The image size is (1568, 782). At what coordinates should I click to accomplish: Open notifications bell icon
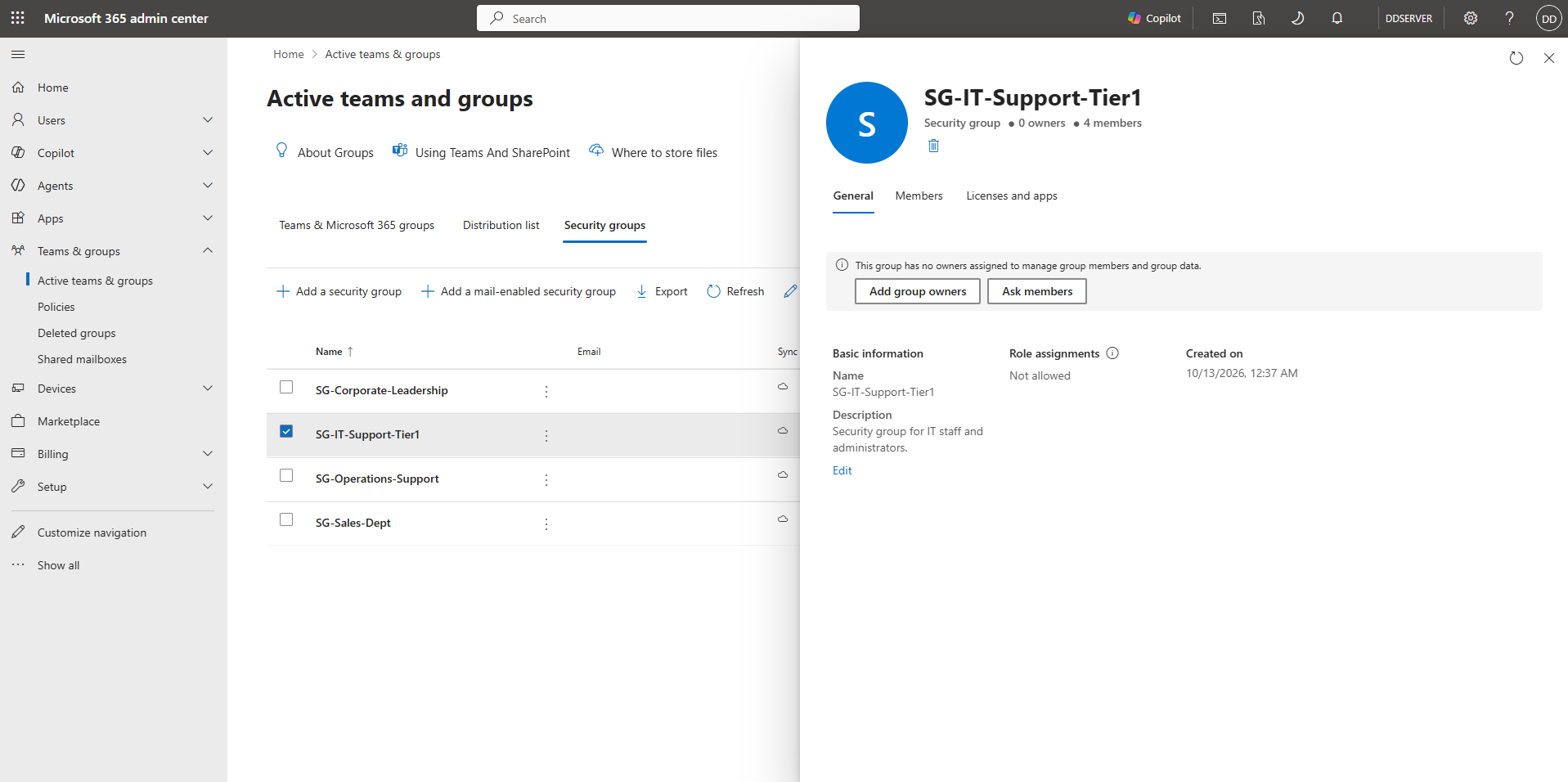click(1337, 18)
